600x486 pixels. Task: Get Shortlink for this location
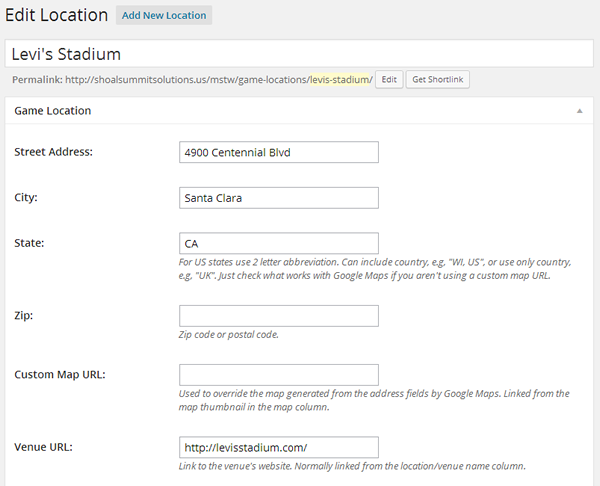coord(437,80)
